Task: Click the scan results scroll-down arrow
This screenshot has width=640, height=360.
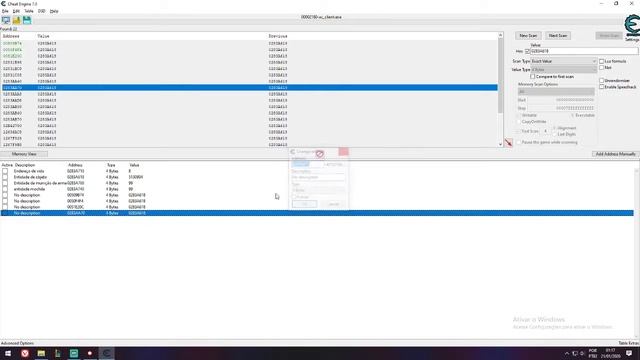Action: [500, 144]
